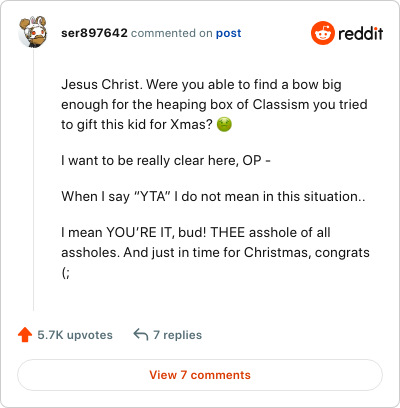The width and height of the screenshot is (400, 408).
Task: Click the 7 replies label
Action: pyautogui.click(x=177, y=335)
